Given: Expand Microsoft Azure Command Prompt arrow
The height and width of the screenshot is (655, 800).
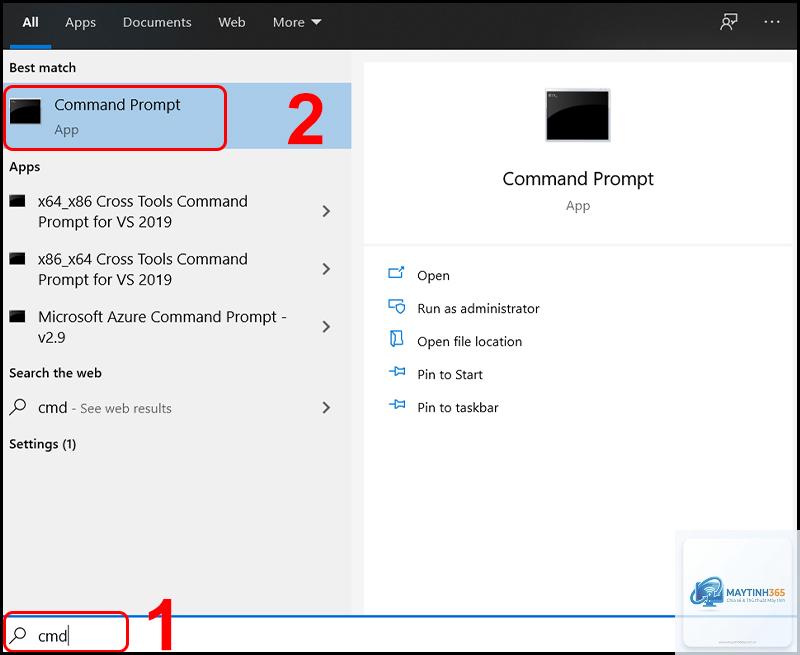Looking at the screenshot, I should point(327,326).
